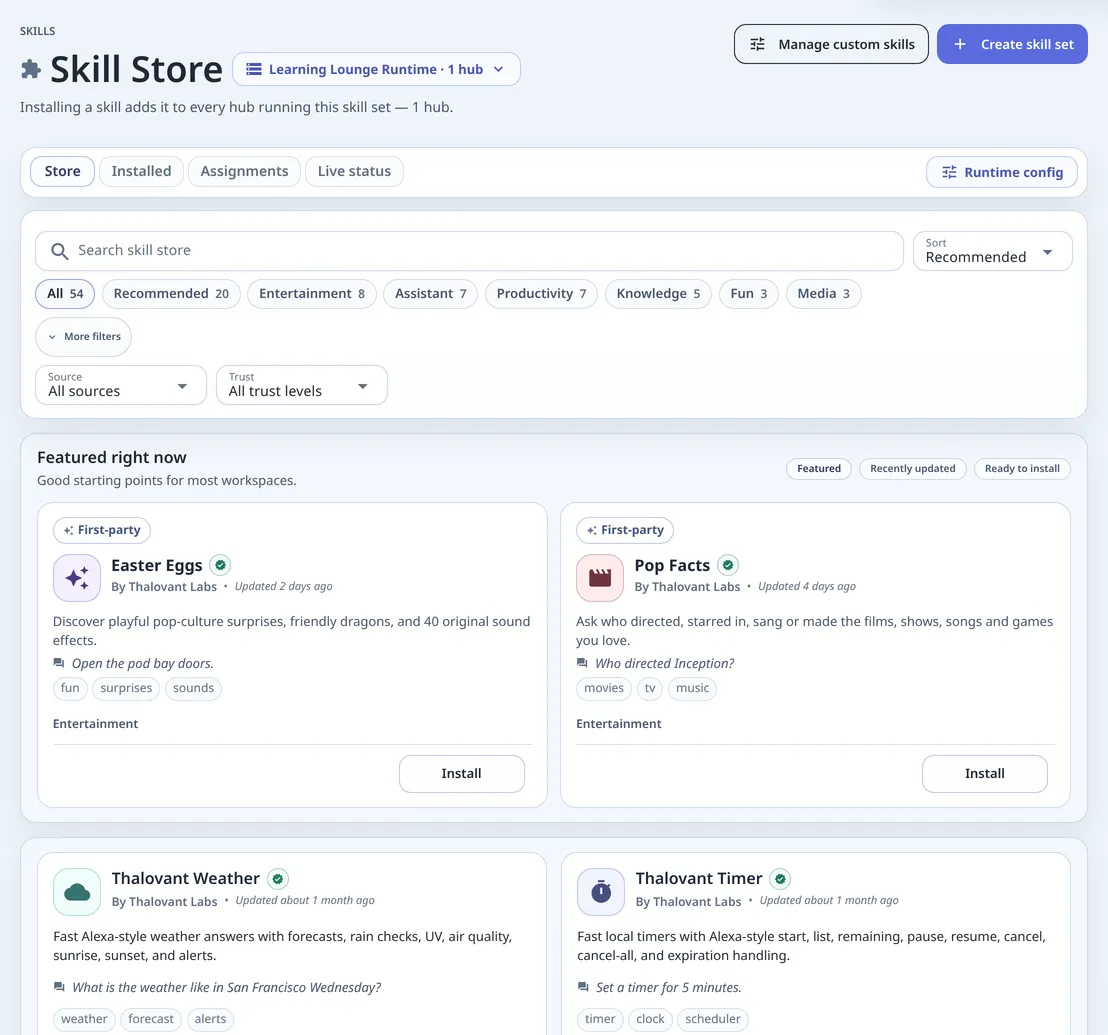Click 'Updated 4 days ago' on Pop Facts
This screenshot has width=1108, height=1035.
[x=806, y=586]
